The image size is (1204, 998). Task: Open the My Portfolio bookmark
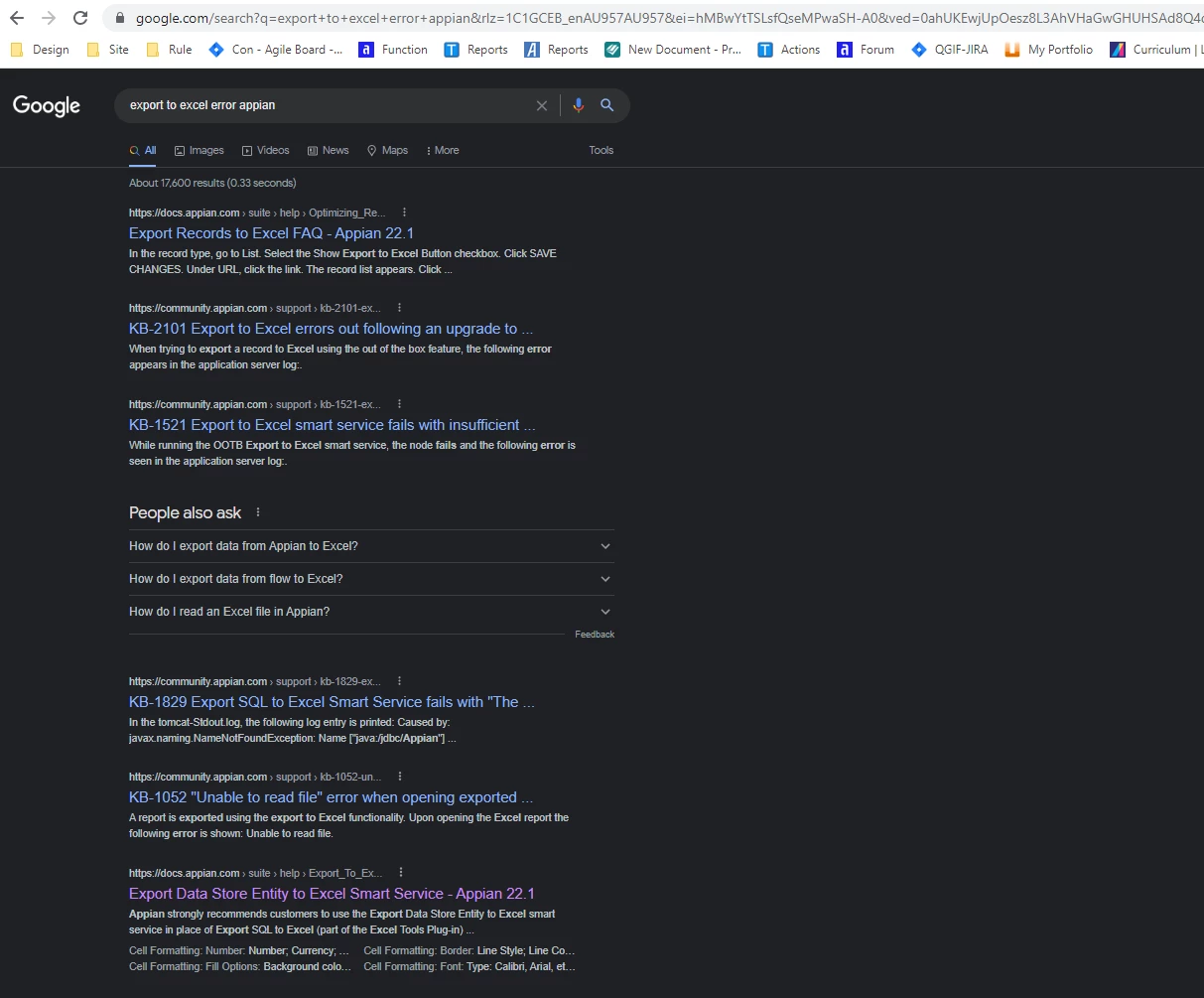(1049, 50)
